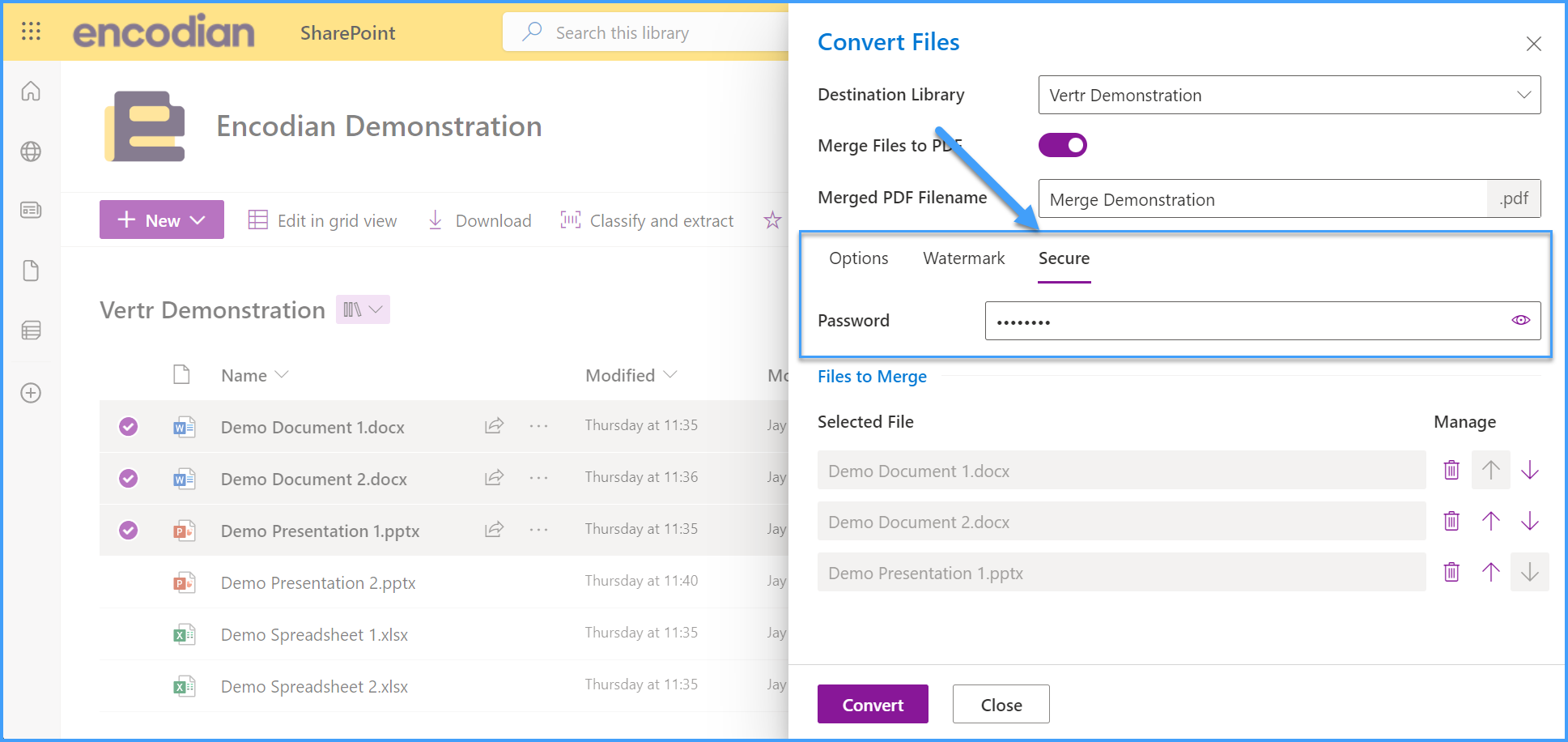Viewport: 1568px width, 742px height.
Task: Click the Close button at panel bottom
Action: coord(1001,704)
